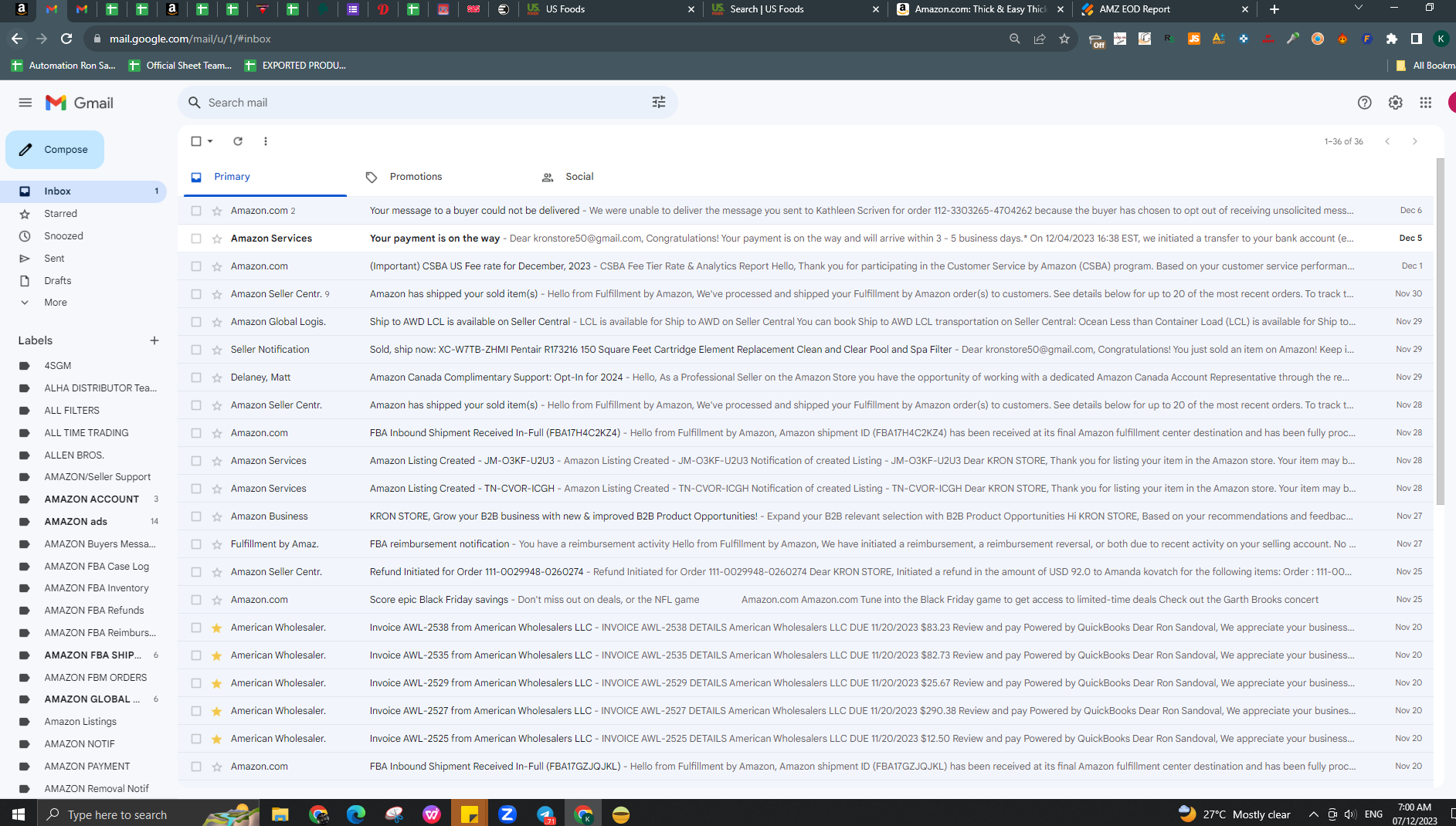This screenshot has width=1456, height=826.
Task: Click the browser address bar URL
Action: [x=190, y=39]
